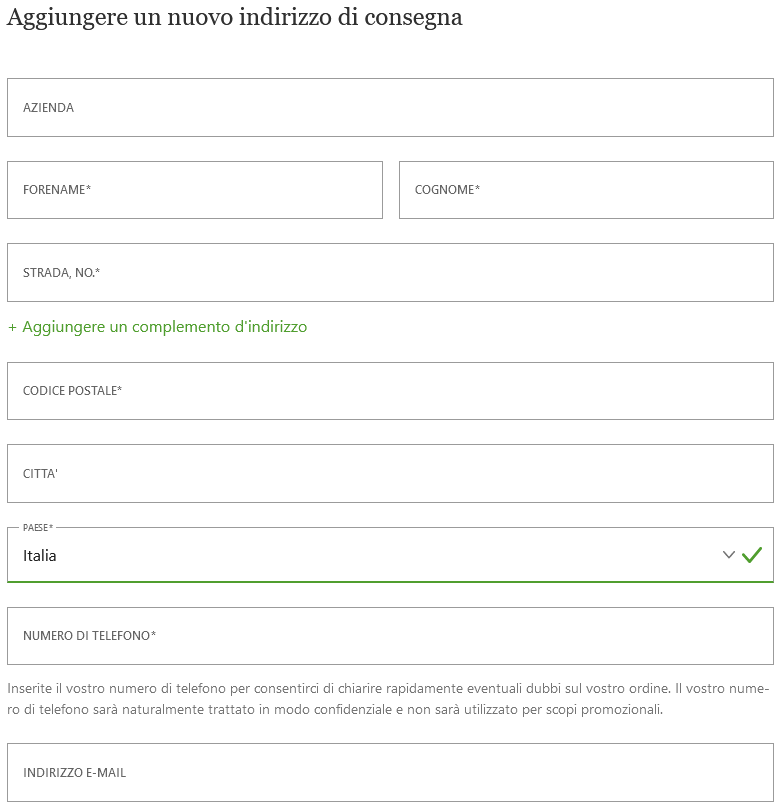The height and width of the screenshot is (811, 781).
Task: Click the small PAESE* floating label
Action: click(x=38, y=528)
